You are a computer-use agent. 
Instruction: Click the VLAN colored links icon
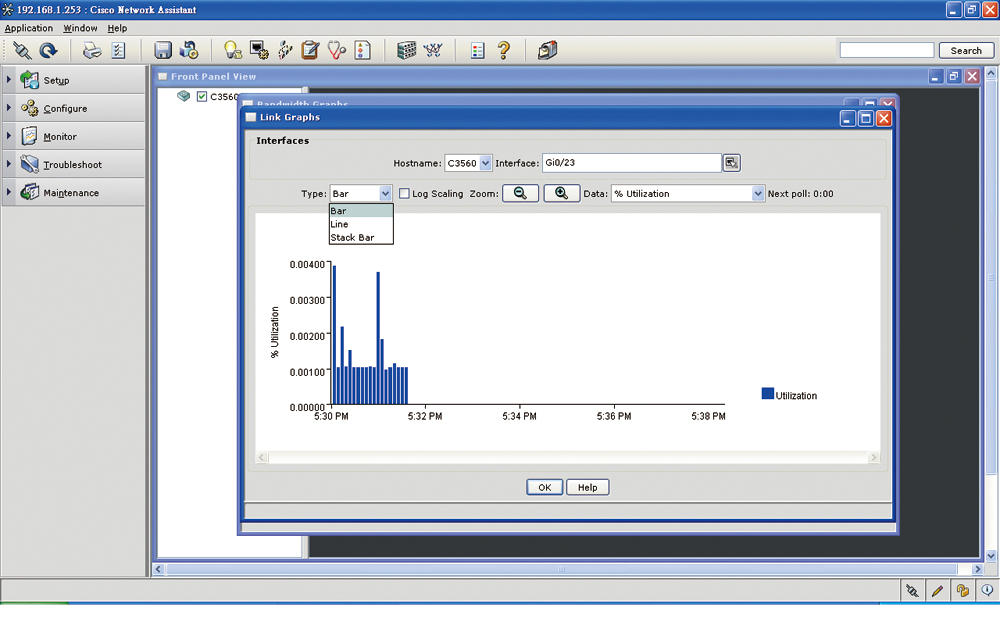(285, 50)
